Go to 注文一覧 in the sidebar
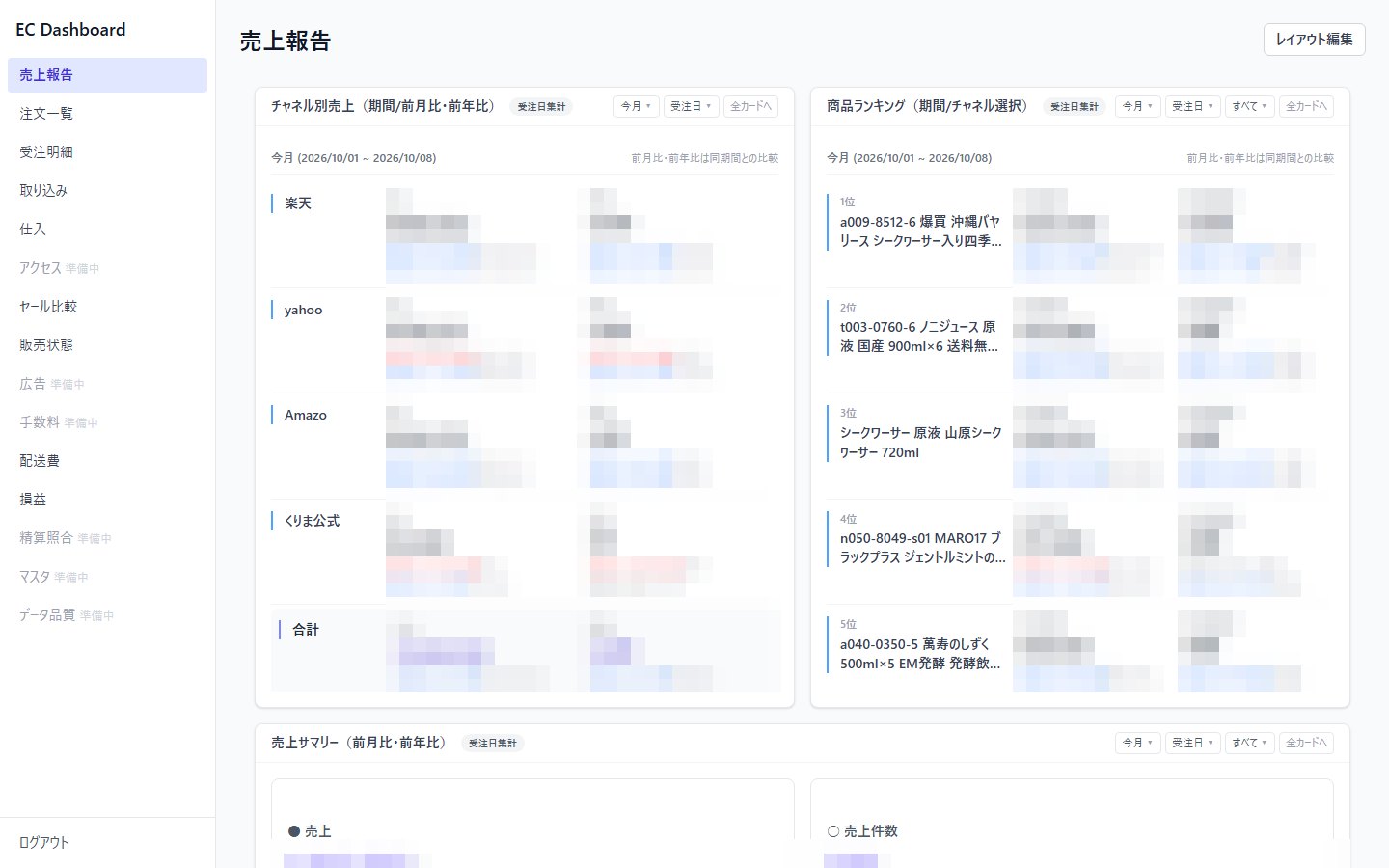 point(107,114)
